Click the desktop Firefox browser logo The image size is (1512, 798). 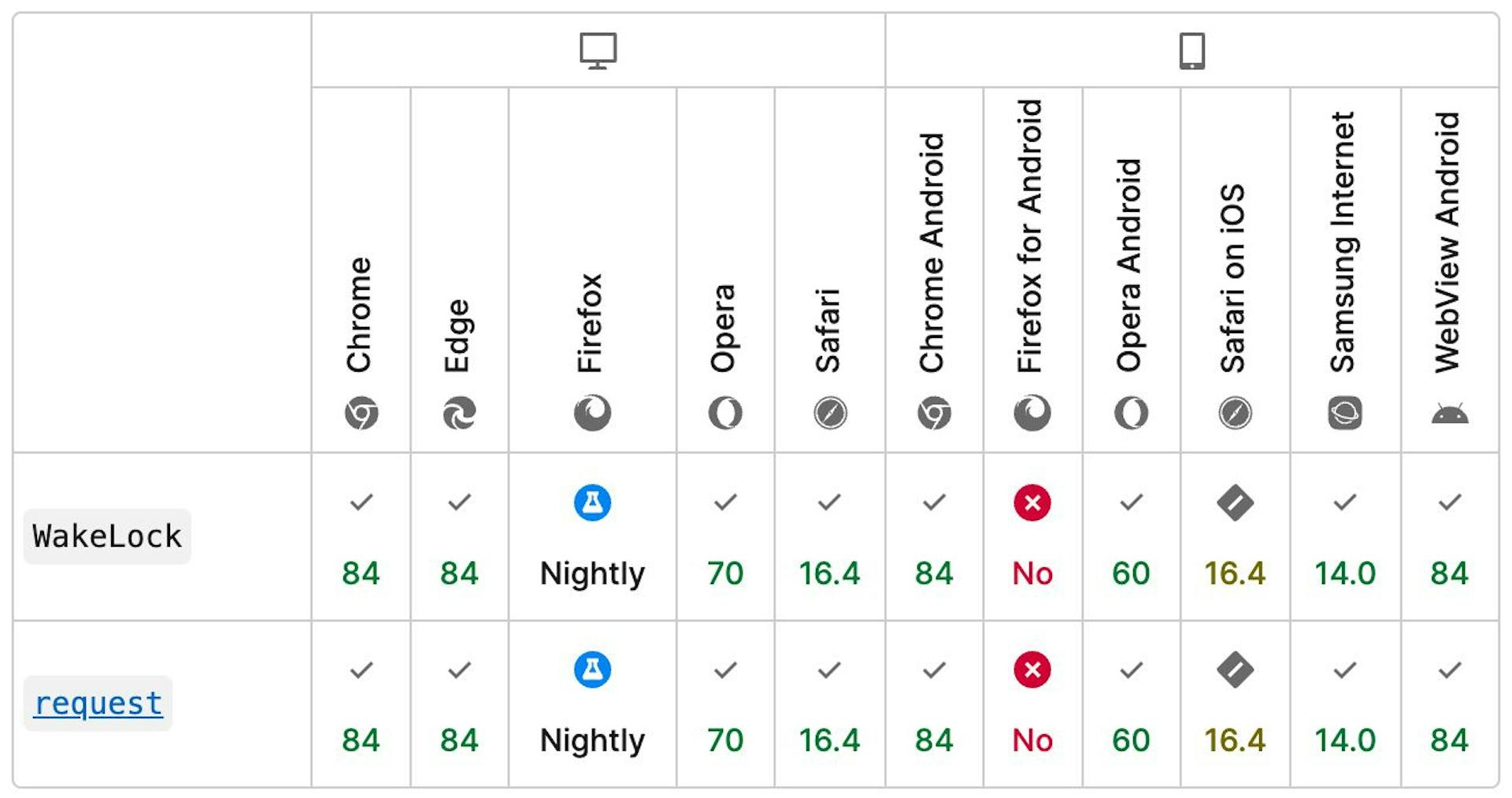pos(592,413)
